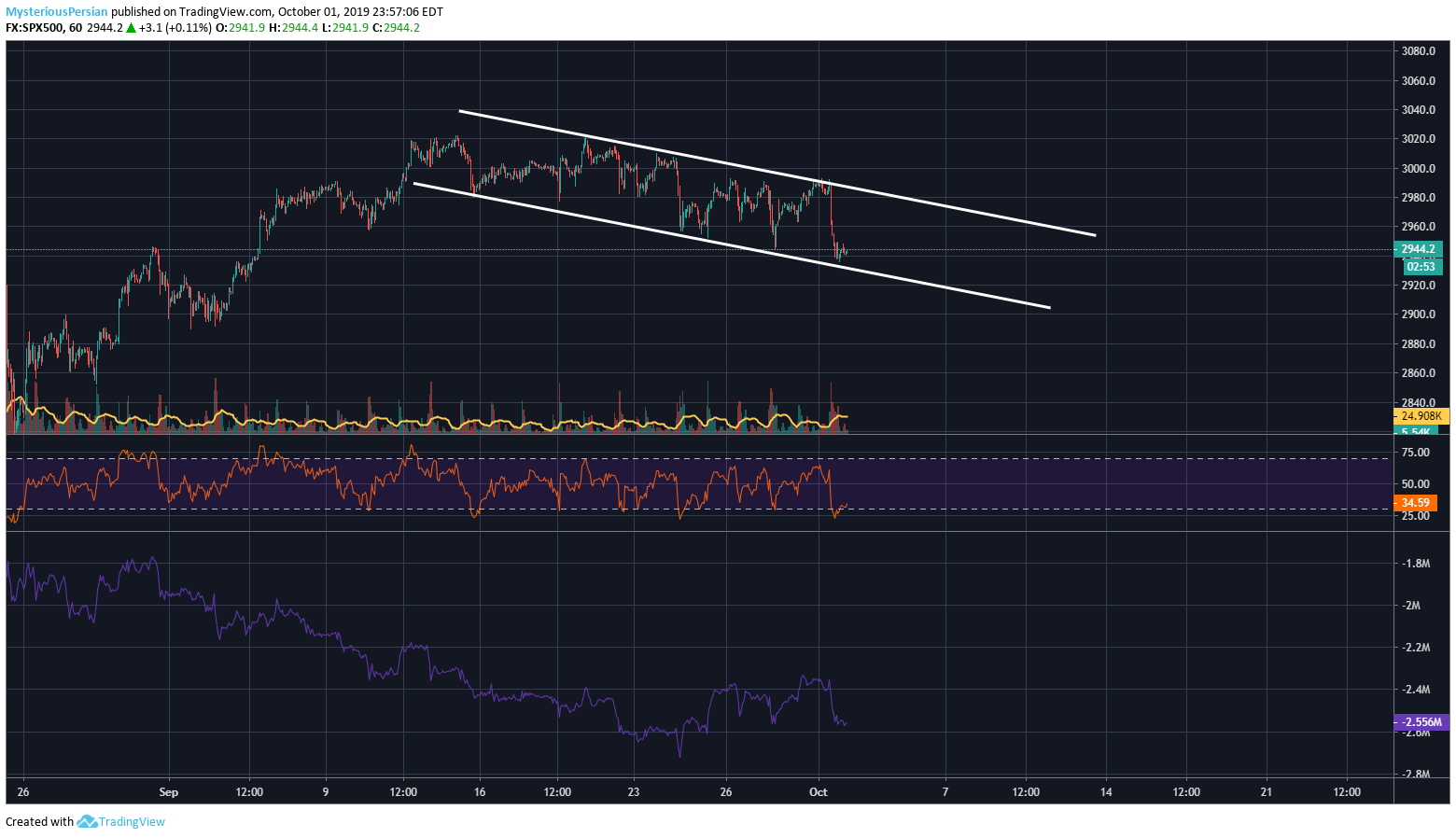Click the 2860.0 price axis label
The width and height of the screenshot is (1456, 838).
(1418, 373)
